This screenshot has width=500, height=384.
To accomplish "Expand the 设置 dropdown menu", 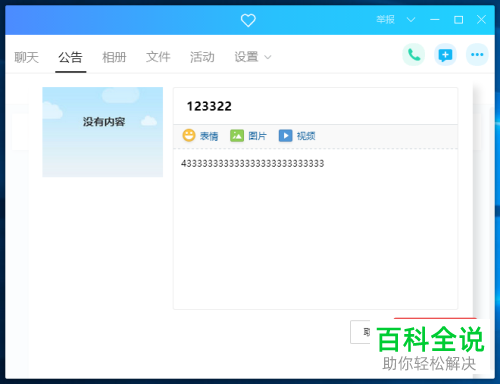I will 253,57.
